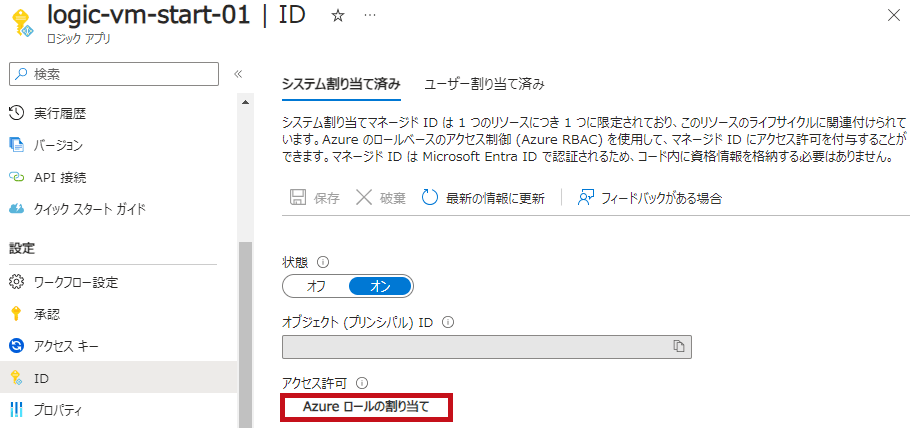The height and width of the screenshot is (428, 915).
Task: Click the 設定 section heading
Action: tap(22, 249)
